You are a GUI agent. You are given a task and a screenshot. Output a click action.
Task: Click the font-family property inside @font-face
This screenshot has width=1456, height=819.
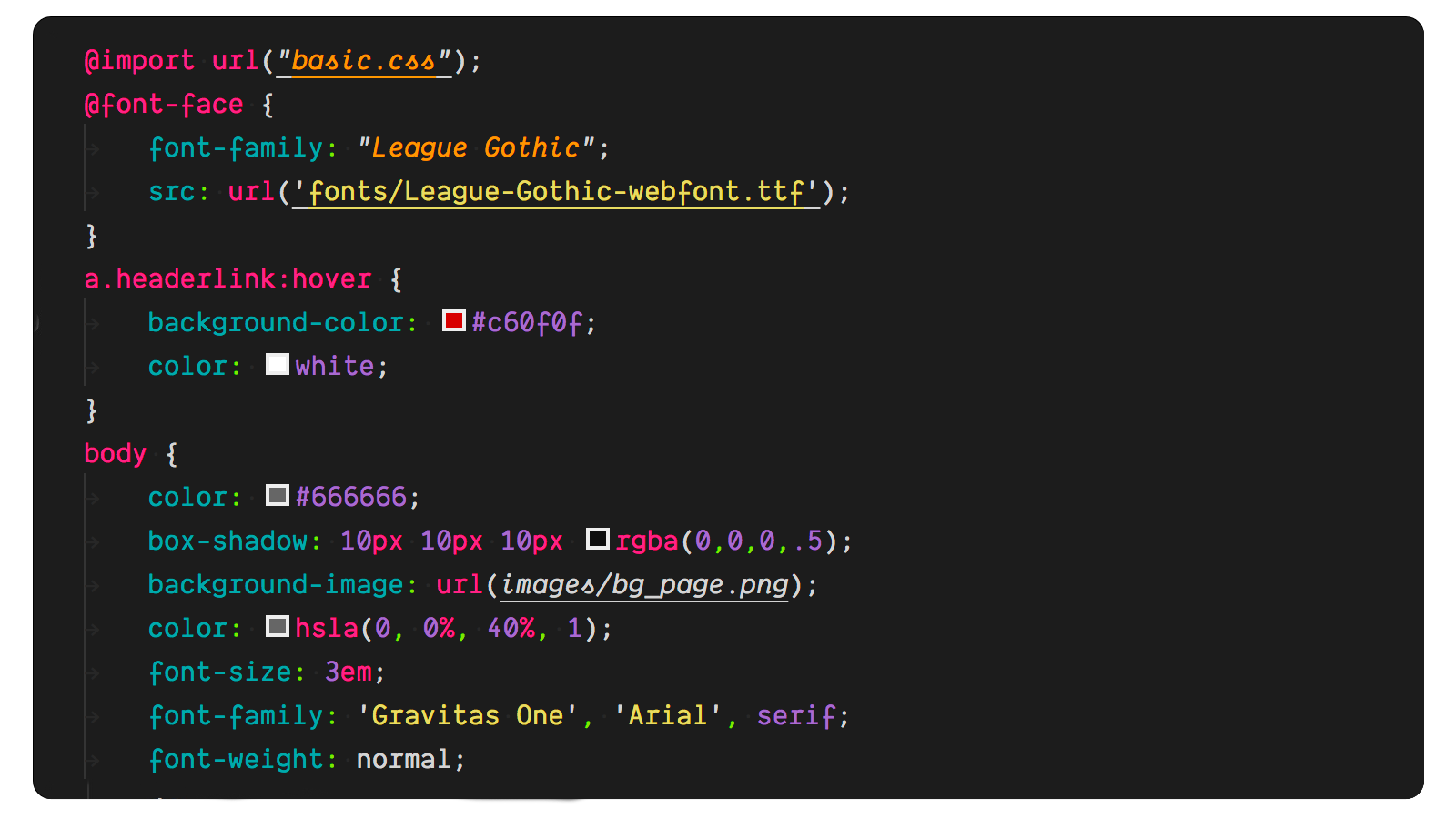[236, 148]
